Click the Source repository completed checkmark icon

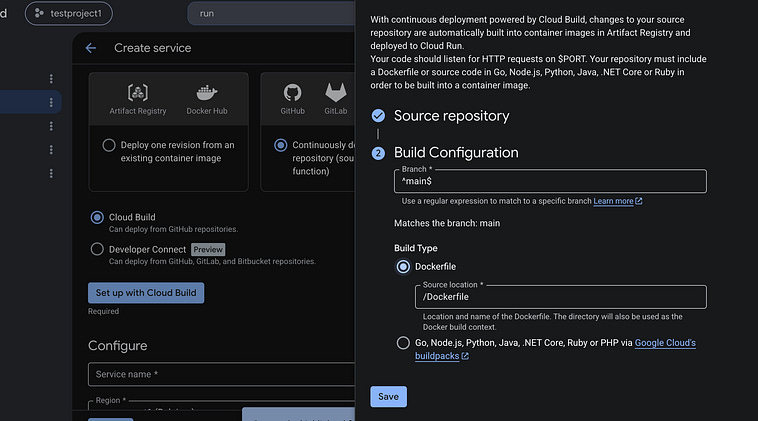tap(378, 116)
